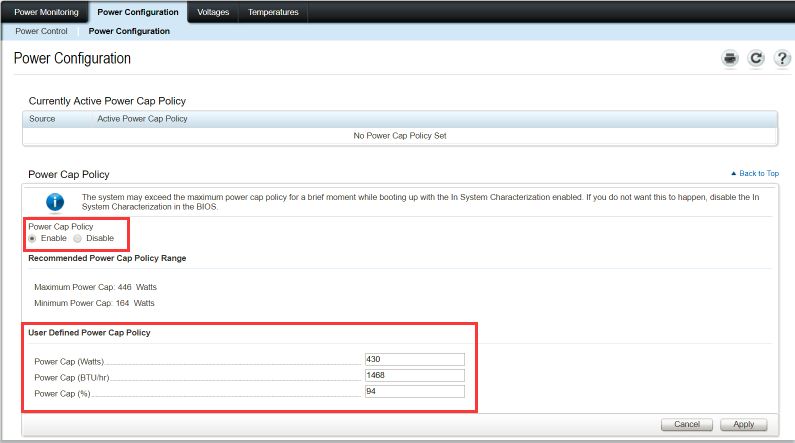Apply the power cap settings

(744, 424)
